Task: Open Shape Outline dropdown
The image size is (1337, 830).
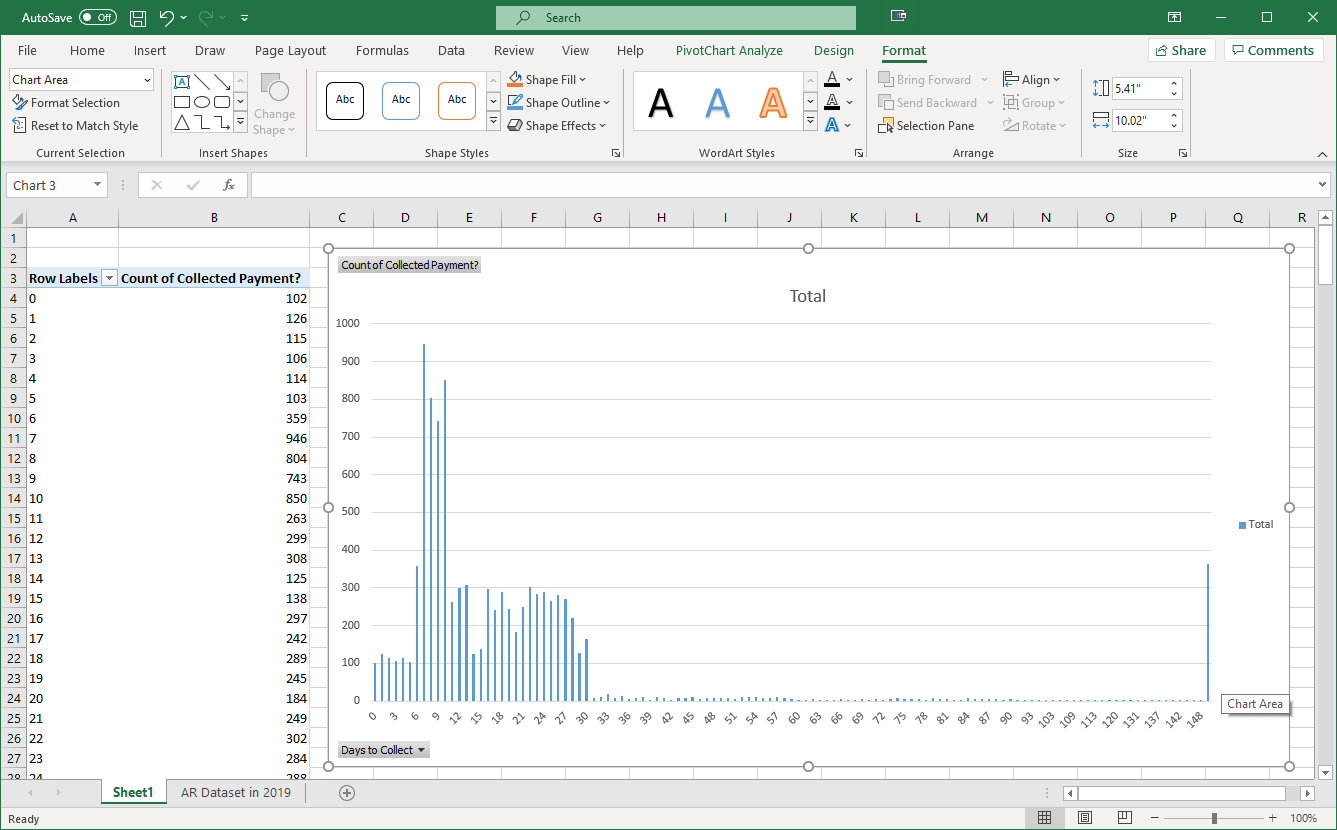Action: click(558, 103)
